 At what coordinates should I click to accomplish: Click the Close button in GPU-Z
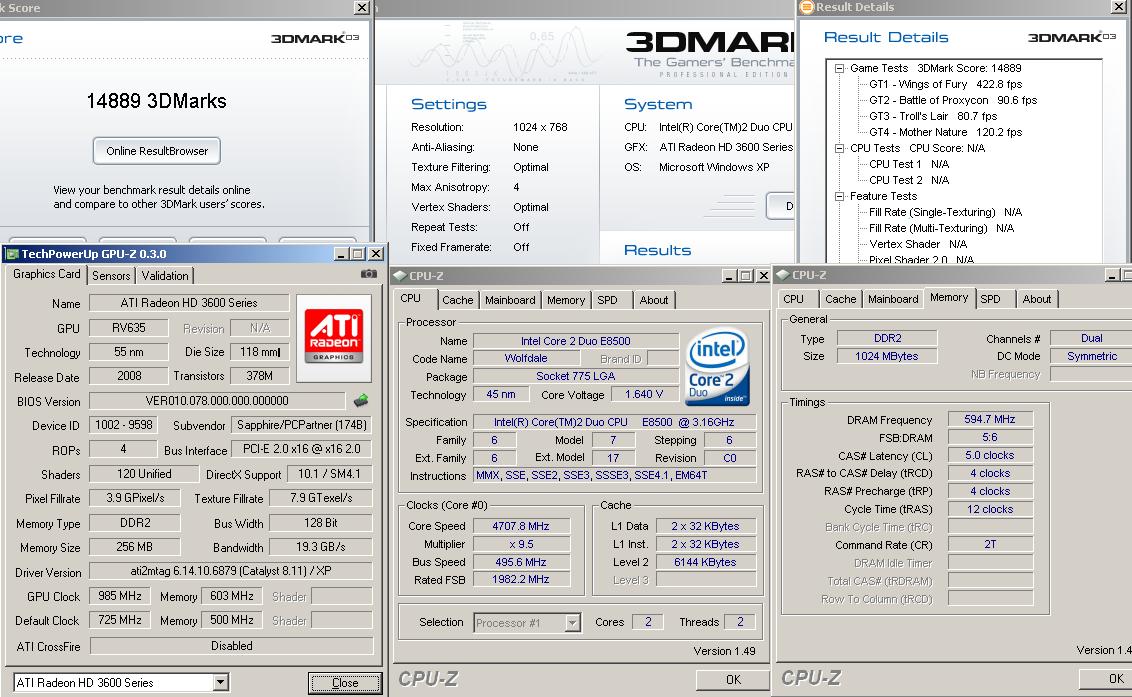[x=345, y=683]
